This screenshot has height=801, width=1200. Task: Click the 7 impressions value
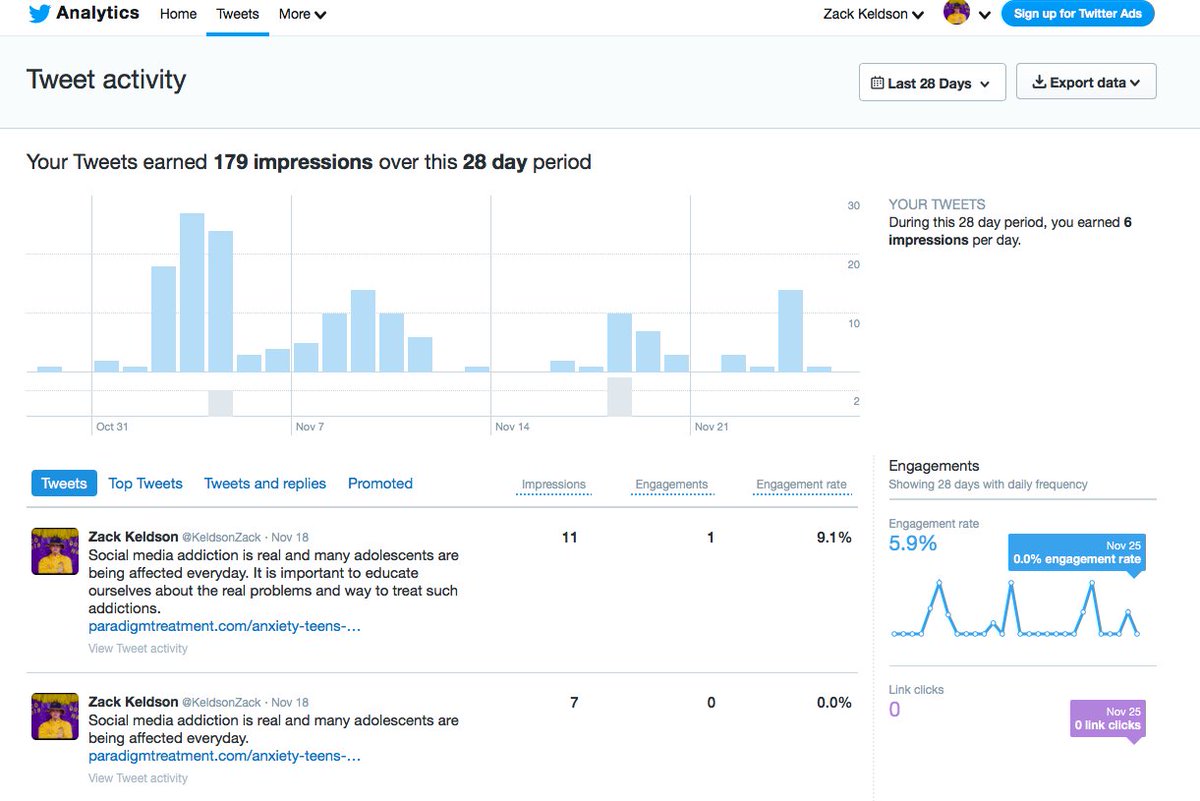pyautogui.click(x=574, y=702)
